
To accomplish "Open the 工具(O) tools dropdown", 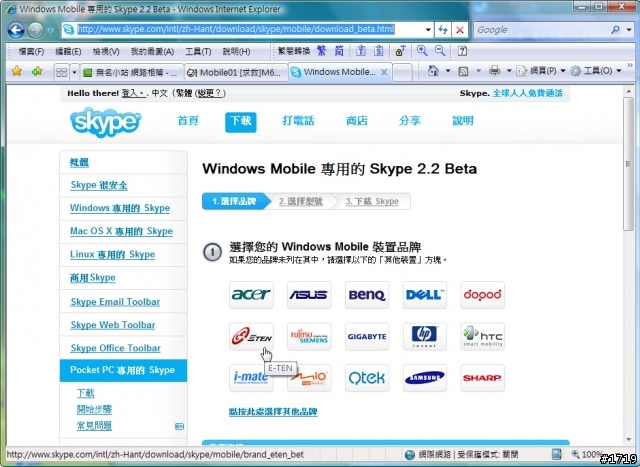I will [596, 71].
